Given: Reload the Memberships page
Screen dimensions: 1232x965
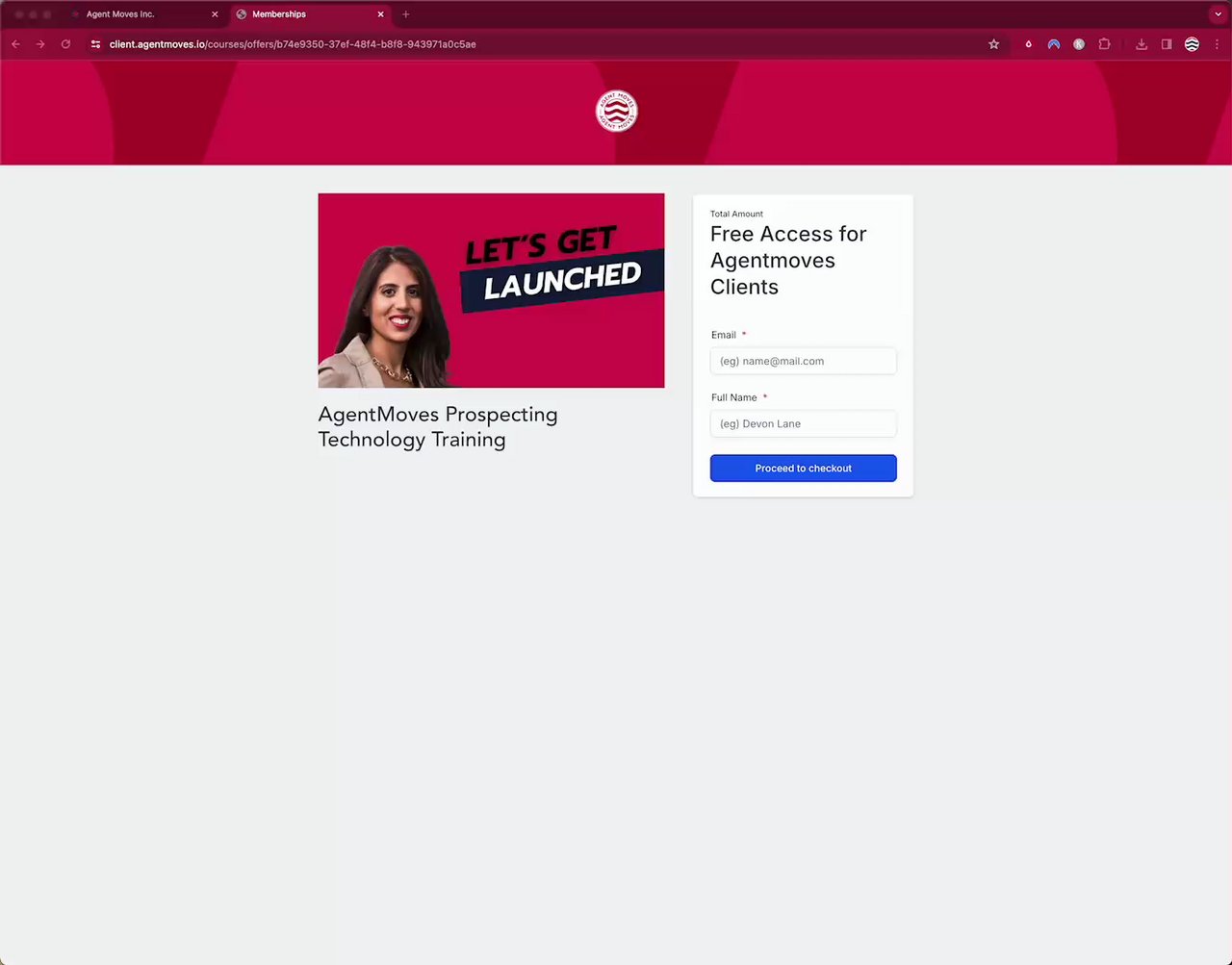Looking at the screenshot, I should [x=65, y=44].
